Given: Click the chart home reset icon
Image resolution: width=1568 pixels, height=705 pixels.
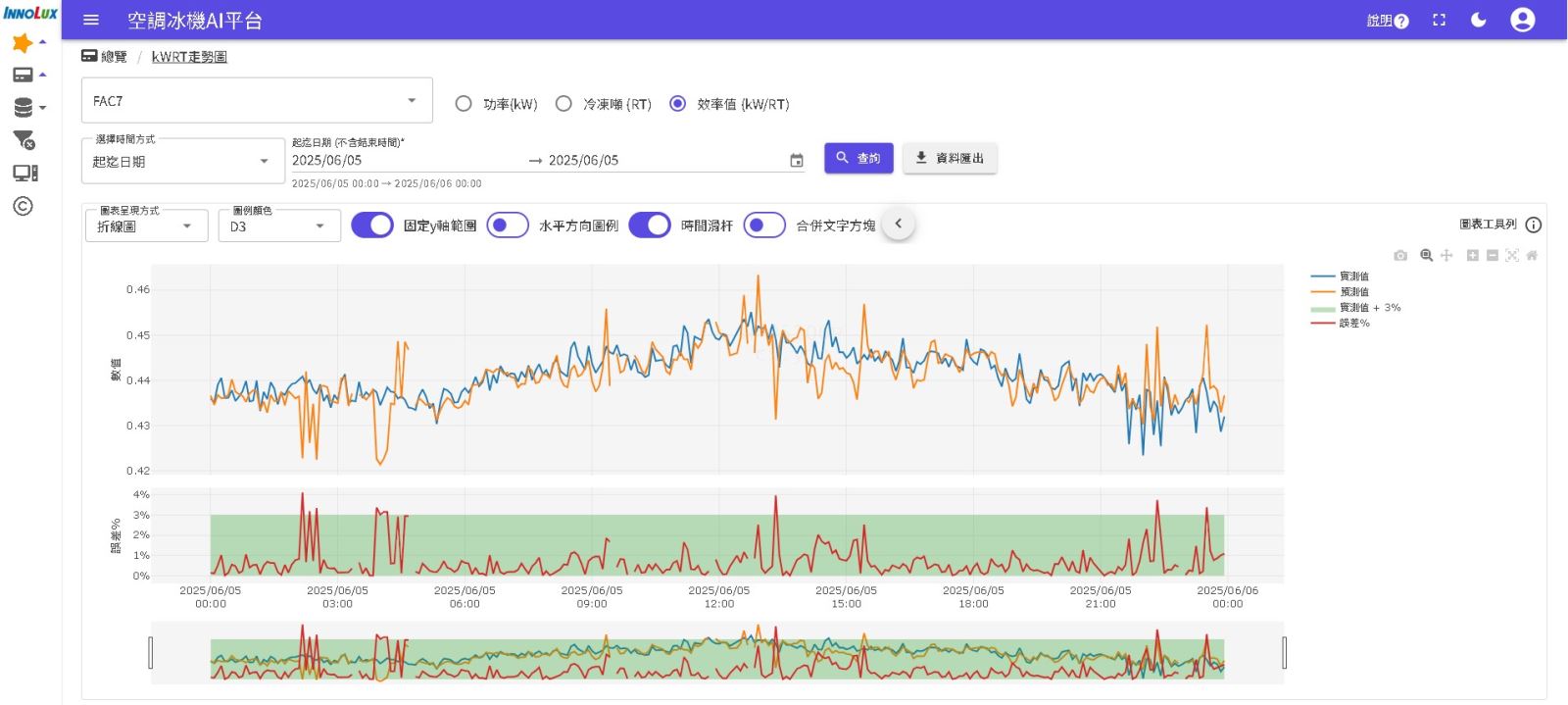Looking at the screenshot, I should 1532,256.
